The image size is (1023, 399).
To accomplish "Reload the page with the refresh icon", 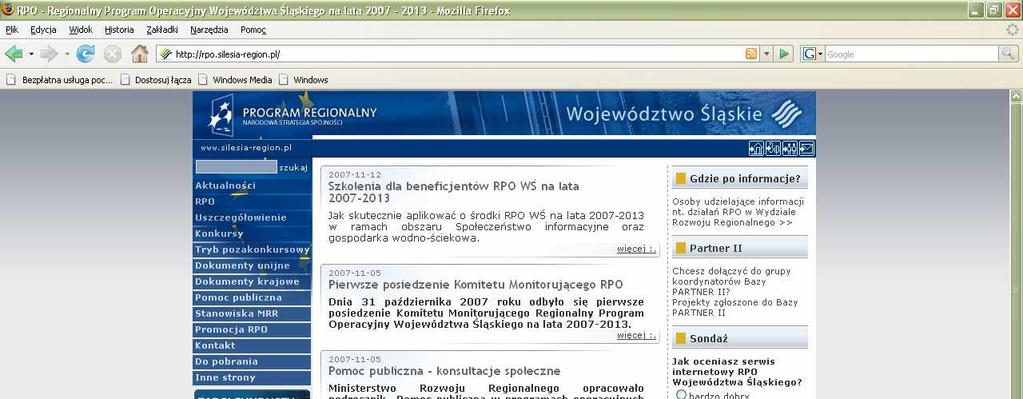I will click(x=85, y=54).
